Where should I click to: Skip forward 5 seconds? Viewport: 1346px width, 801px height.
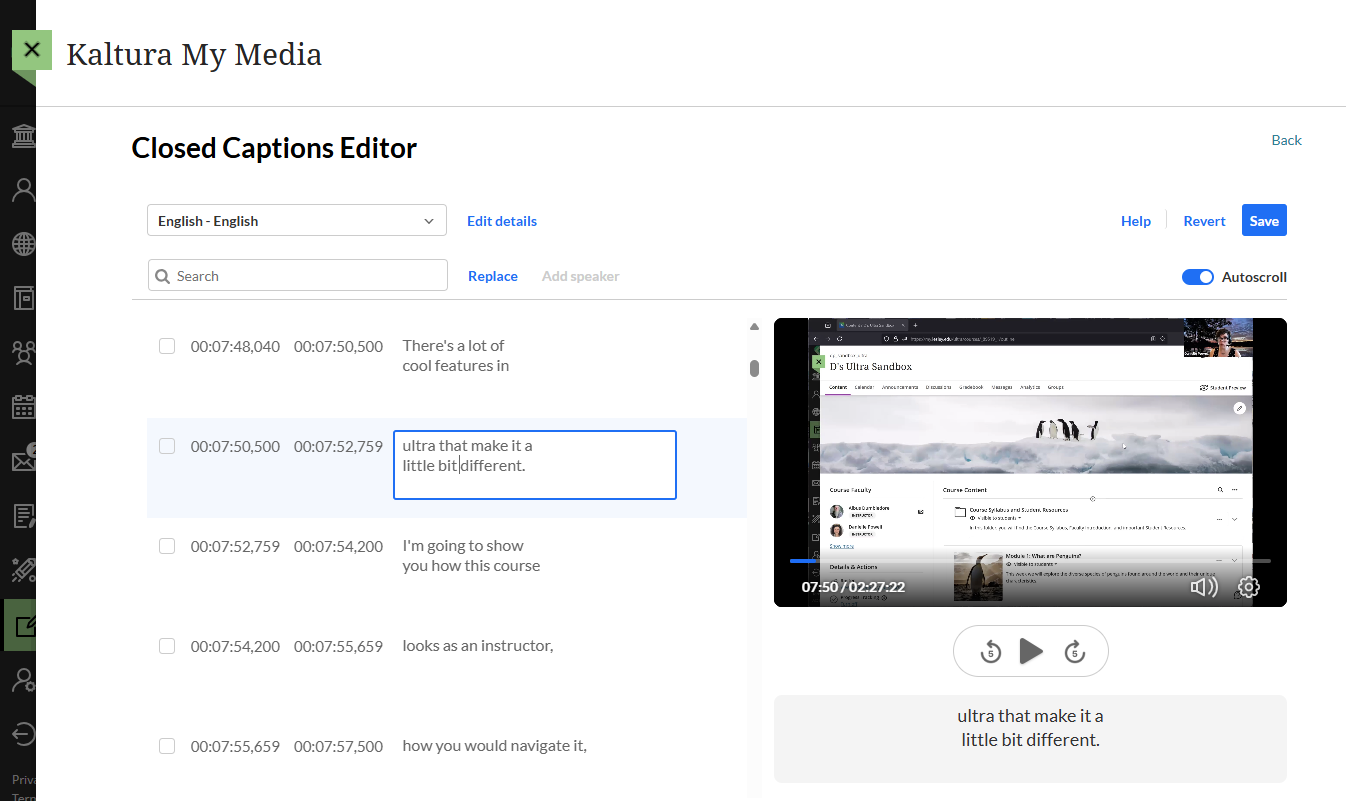[x=1074, y=652]
